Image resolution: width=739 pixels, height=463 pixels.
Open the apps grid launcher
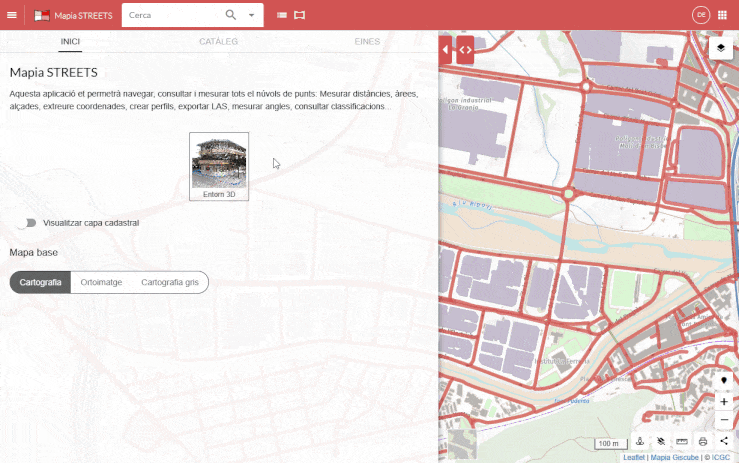pyautogui.click(x=723, y=15)
